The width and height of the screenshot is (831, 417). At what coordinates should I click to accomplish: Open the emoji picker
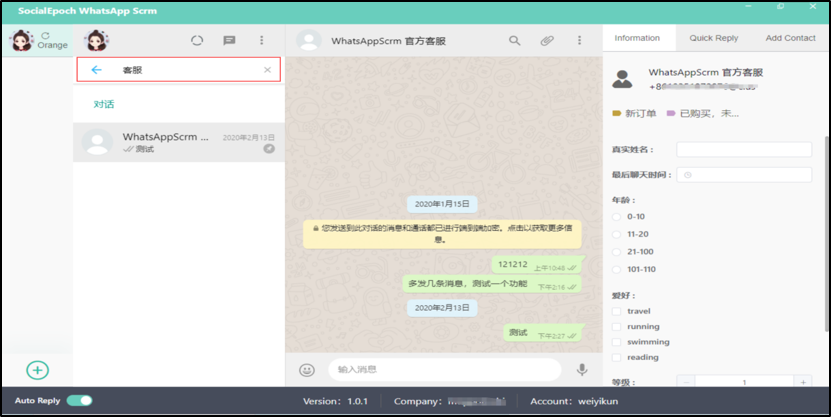(x=307, y=369)
